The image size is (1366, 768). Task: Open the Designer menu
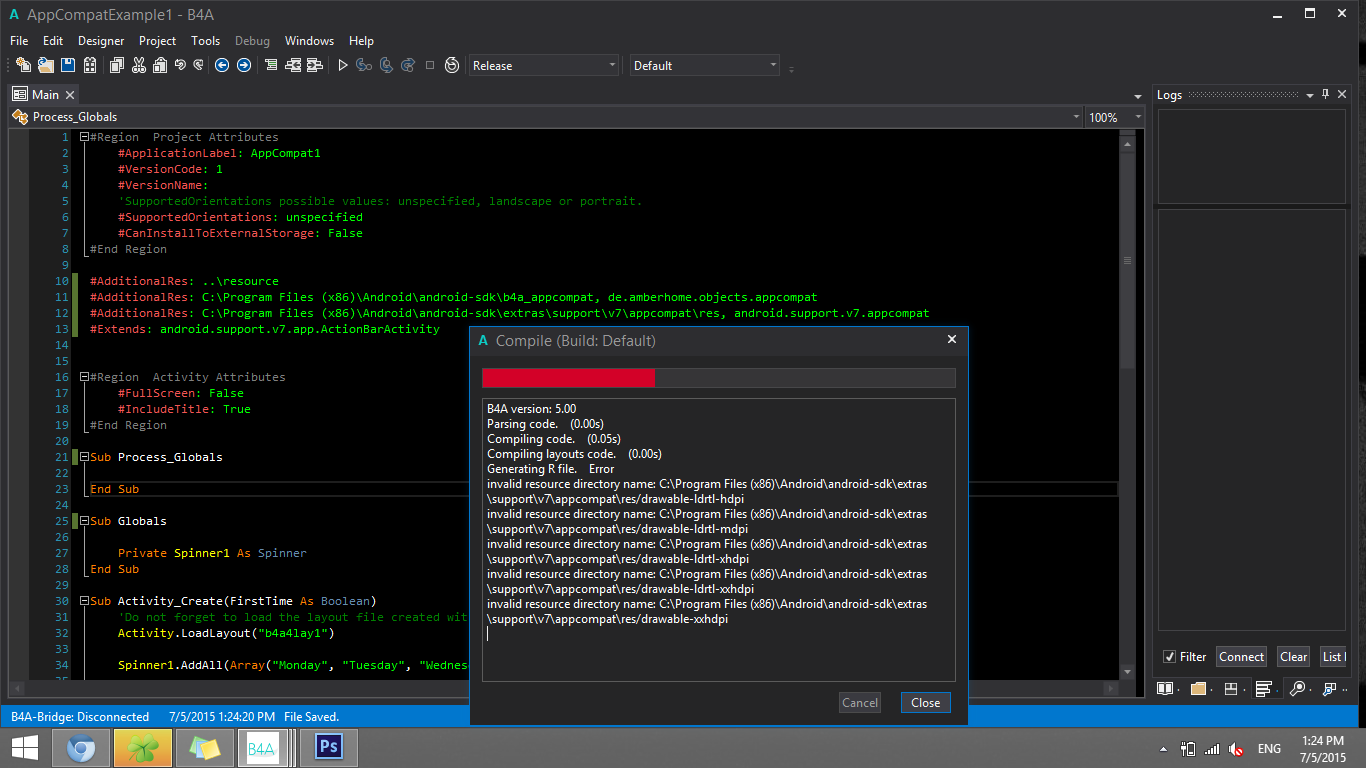(101, 41)
